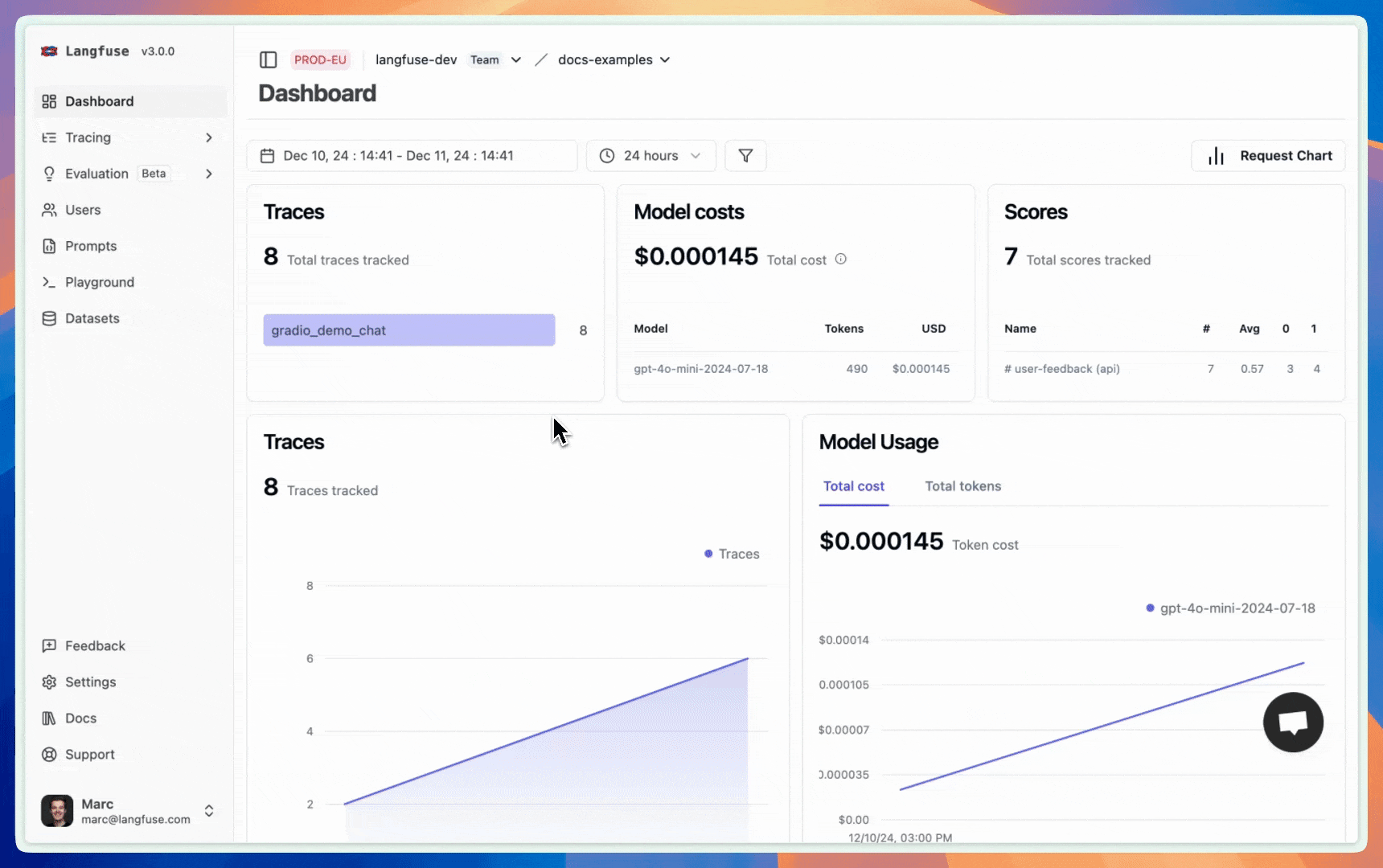The height and width of the screenshot is (868, 1383).
Task: Toggle gpt-4o-mini legend series in chart
Action: (x=1229, y=608)
